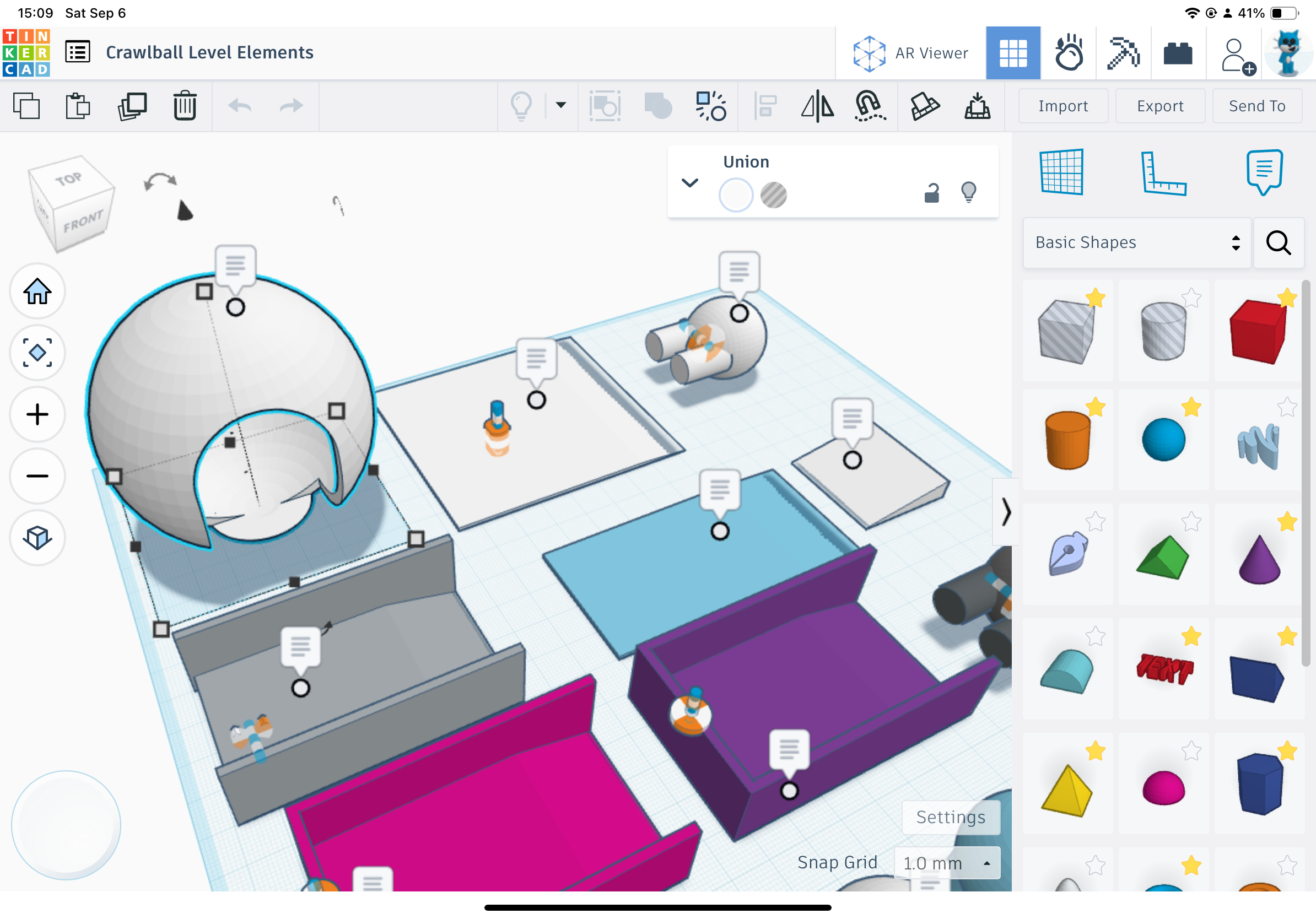Hide the selected Union shape

coord(969,192)
